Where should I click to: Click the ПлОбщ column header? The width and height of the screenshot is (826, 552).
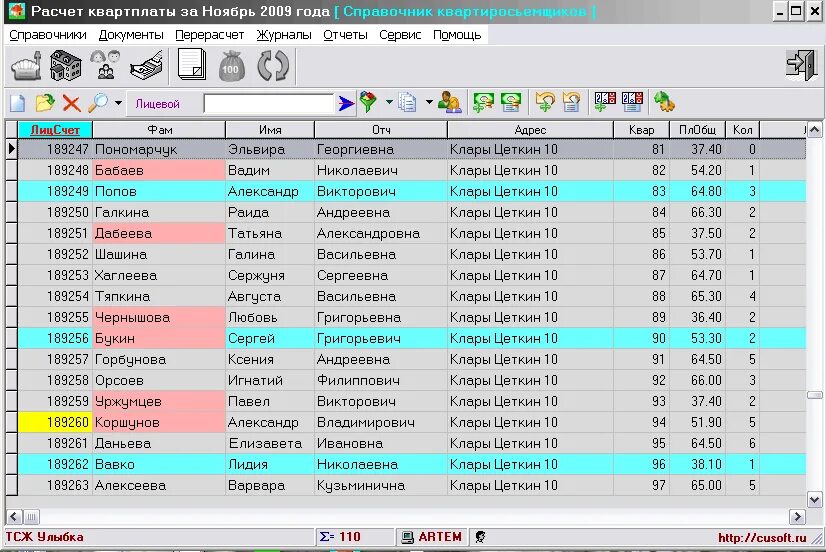coord(697,130)
